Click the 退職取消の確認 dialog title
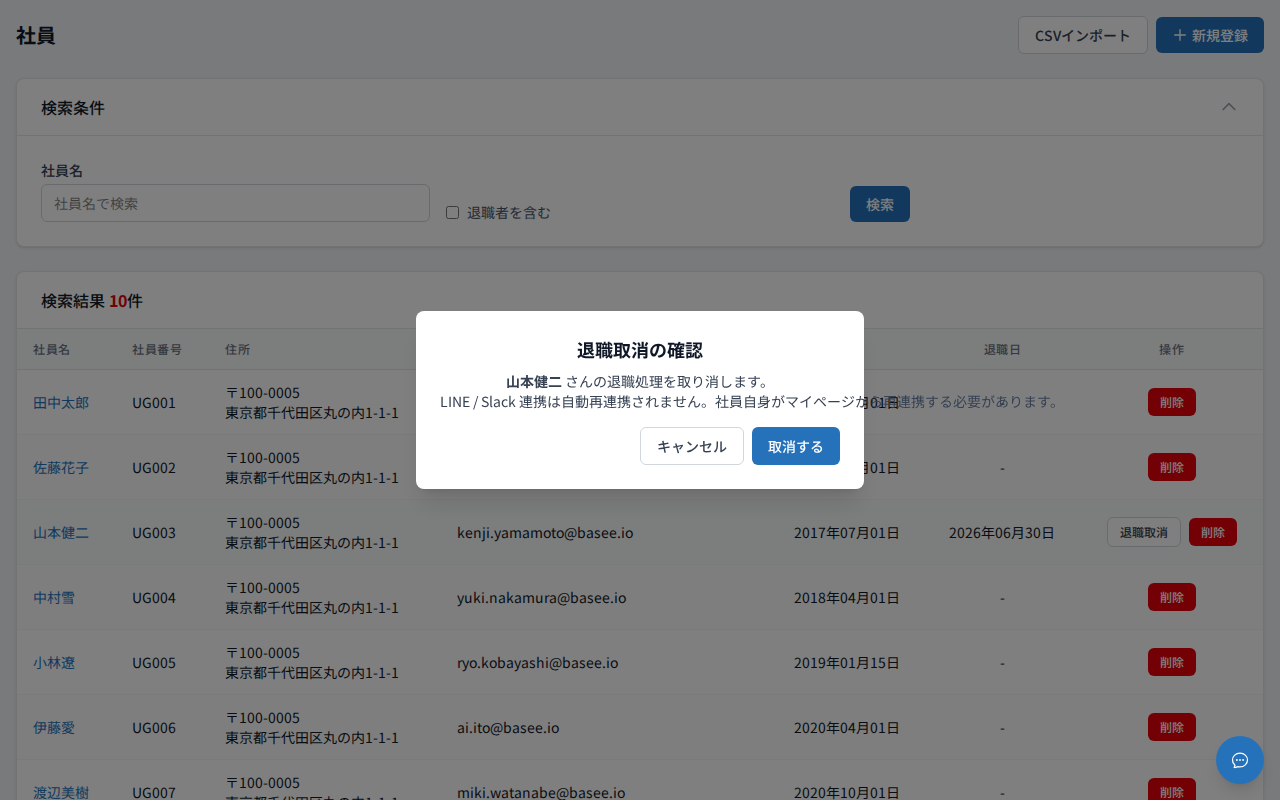This screenshot has height=800, width=1280. pyautogui.click(x=640, y=350)
